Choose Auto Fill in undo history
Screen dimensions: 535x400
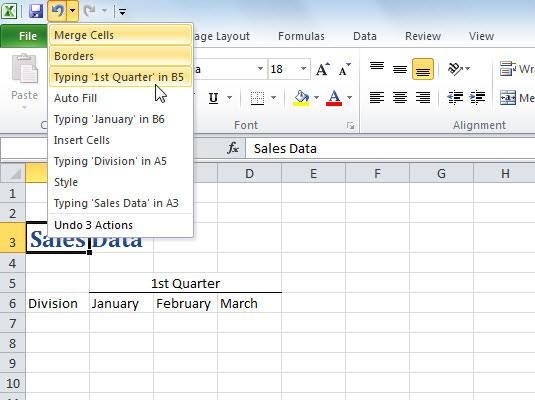click(120, 98)
